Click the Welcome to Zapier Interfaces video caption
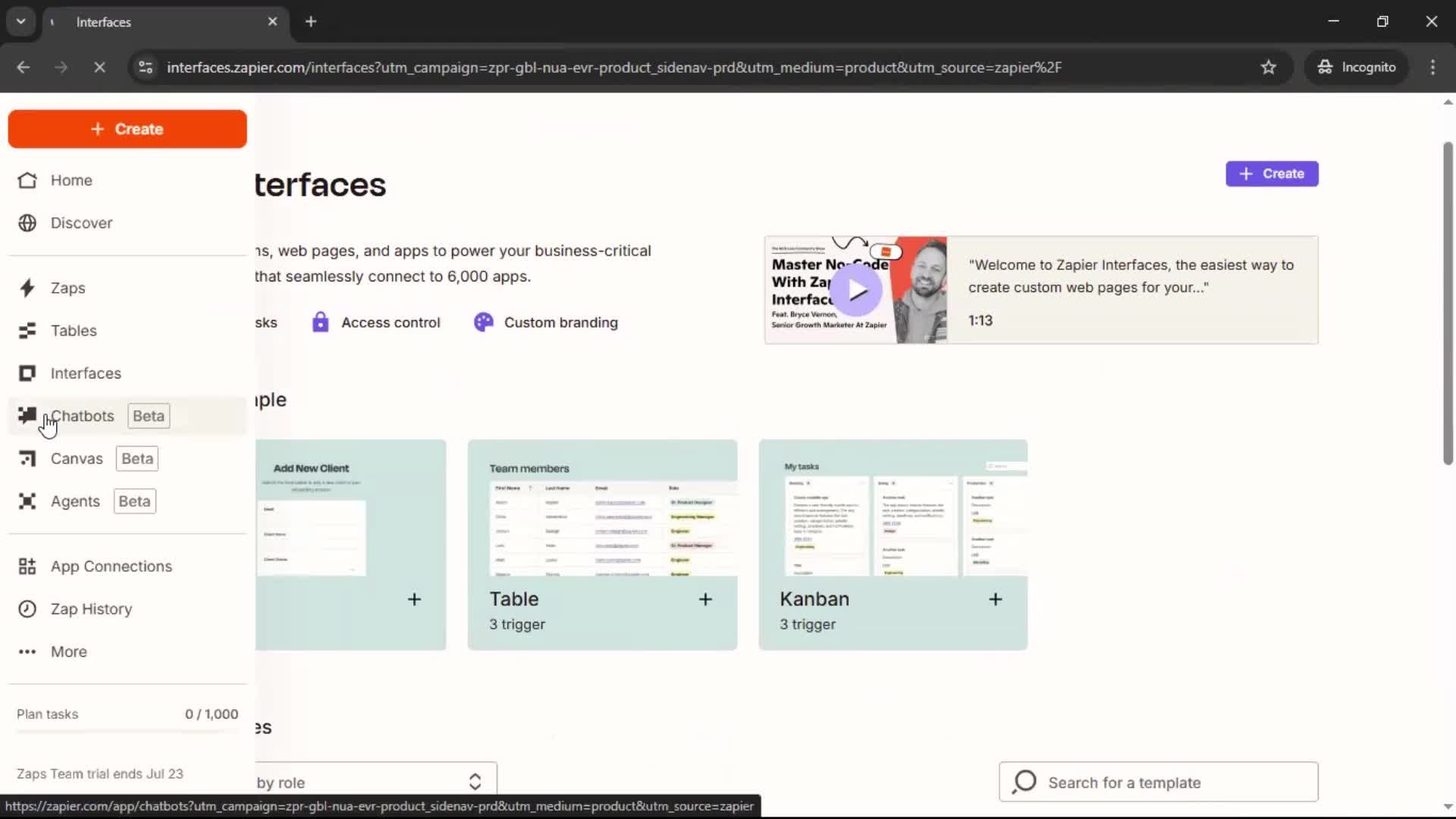The height and width of the screenshot is (819, 1456). coord(1131,276)
